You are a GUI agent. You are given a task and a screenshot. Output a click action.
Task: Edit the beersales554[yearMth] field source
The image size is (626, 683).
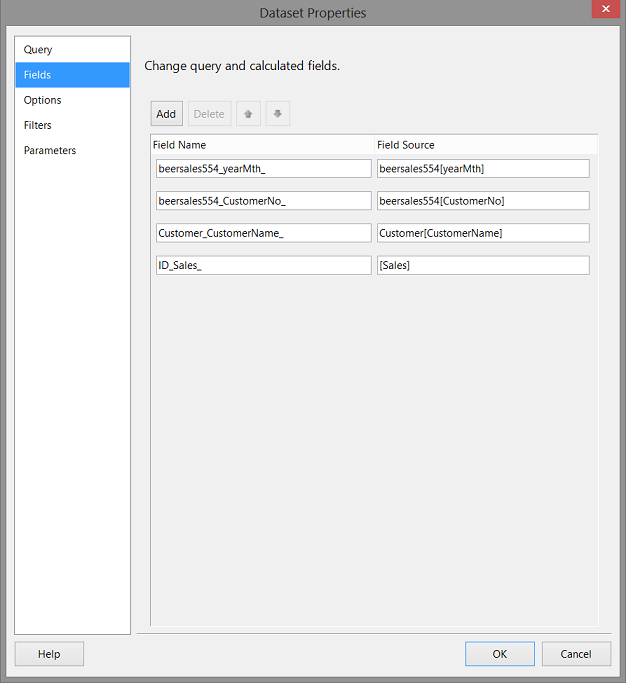tap(483, 169)
